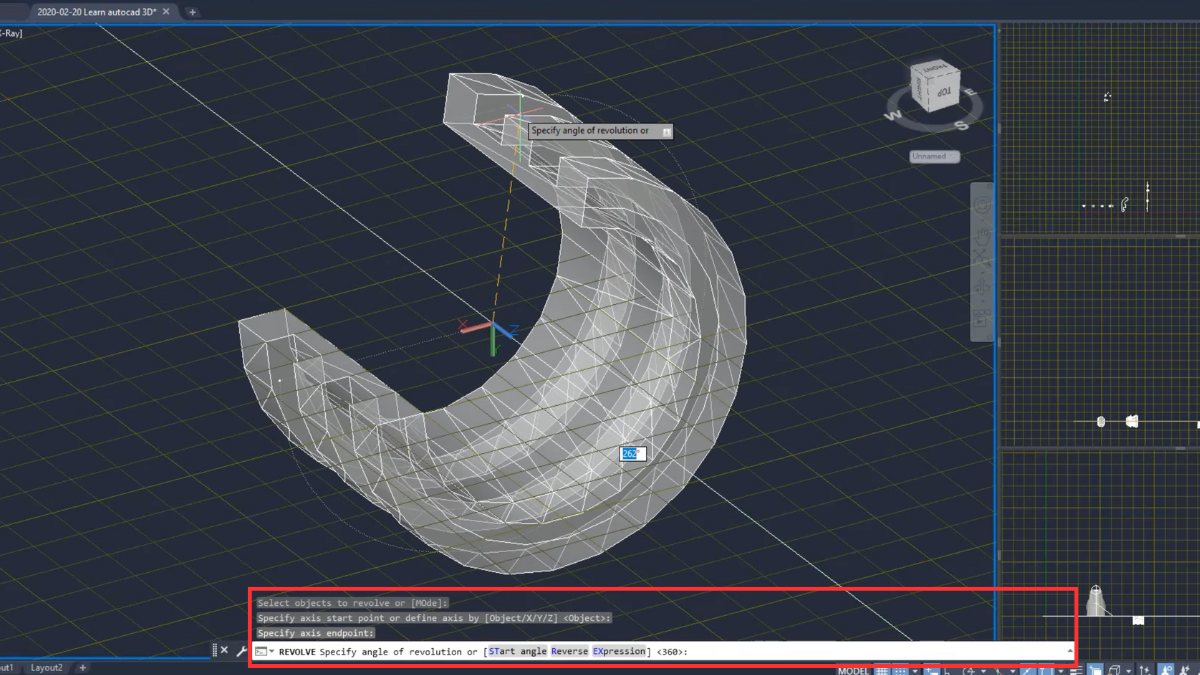Toggle Grid Display in the status bar
The width and height of the screenshot is (1200, 675).
coord(881,668)
